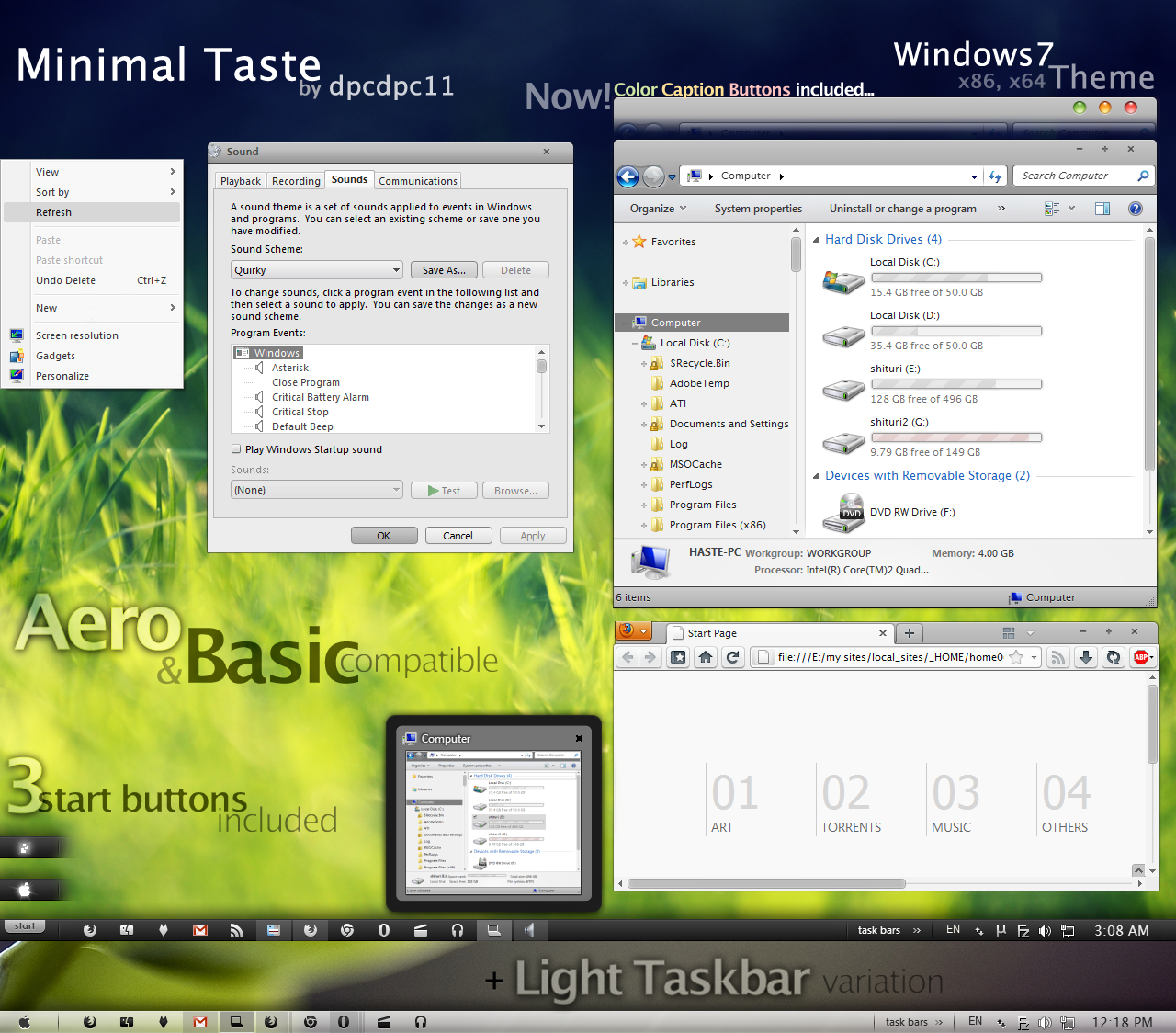This screenshot has height=1033, width=1176.
Task: Switch to the Playback tab
Action: pyautogui.click(x=241, y=181)
